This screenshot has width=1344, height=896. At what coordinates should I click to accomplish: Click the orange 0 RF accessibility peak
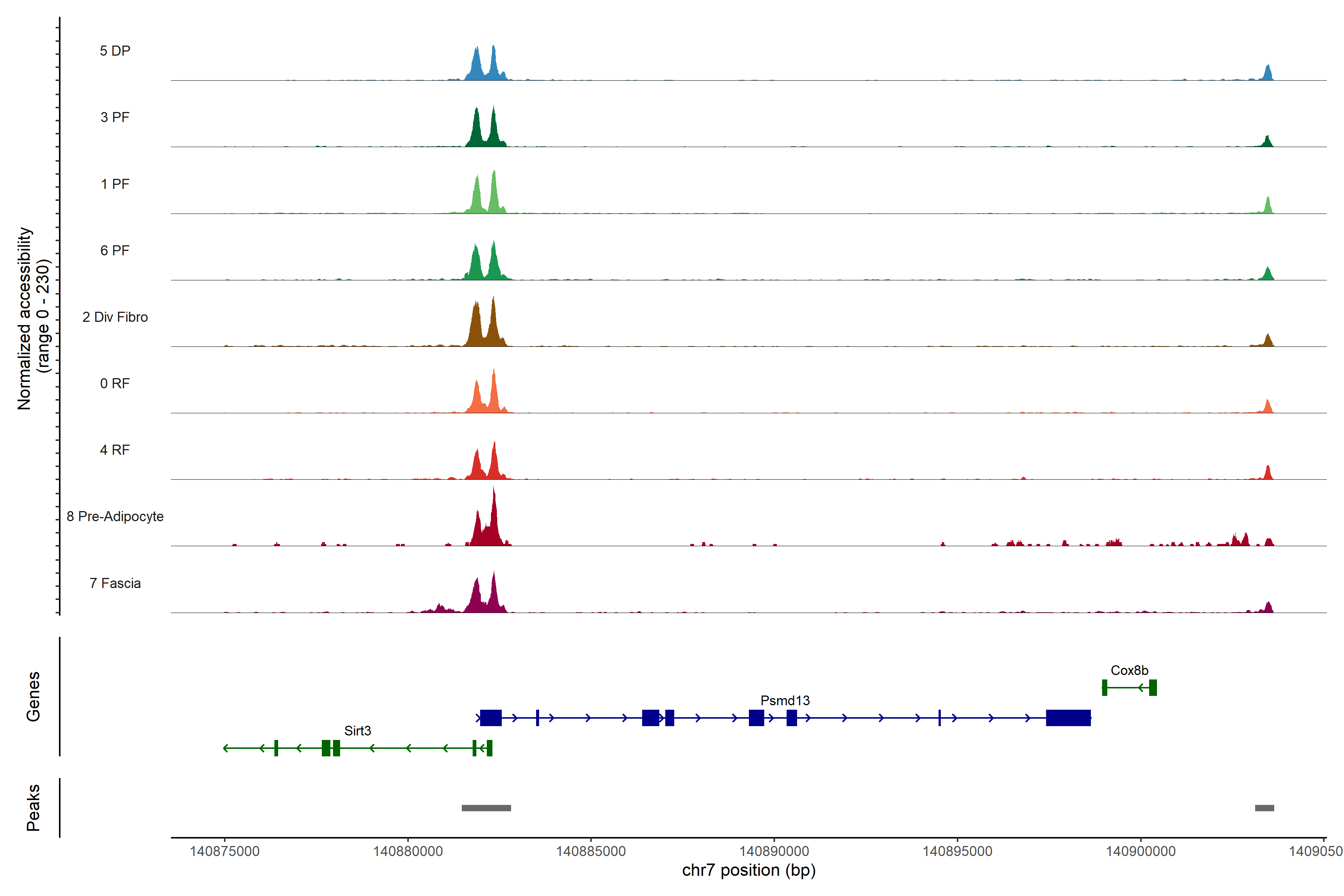pyautogui.click(x=494, y=391)
